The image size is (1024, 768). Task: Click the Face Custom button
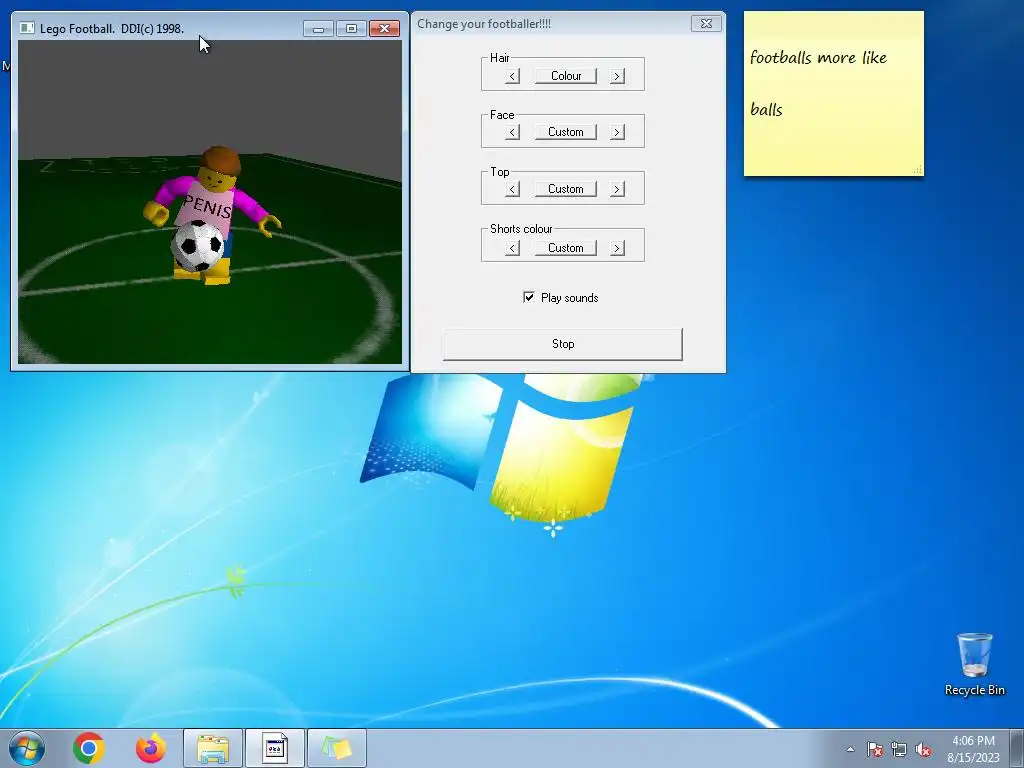click(566, 132)
